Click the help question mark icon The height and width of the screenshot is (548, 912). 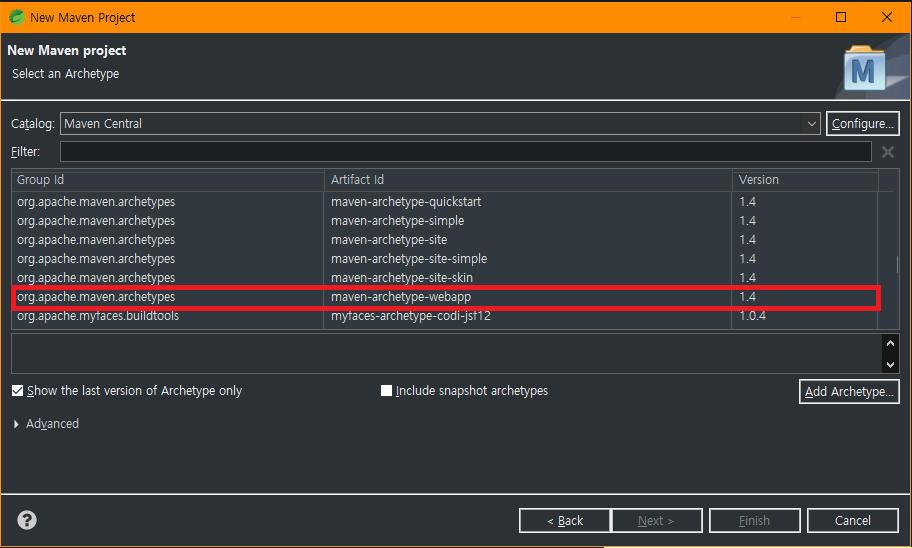[27, 520]
